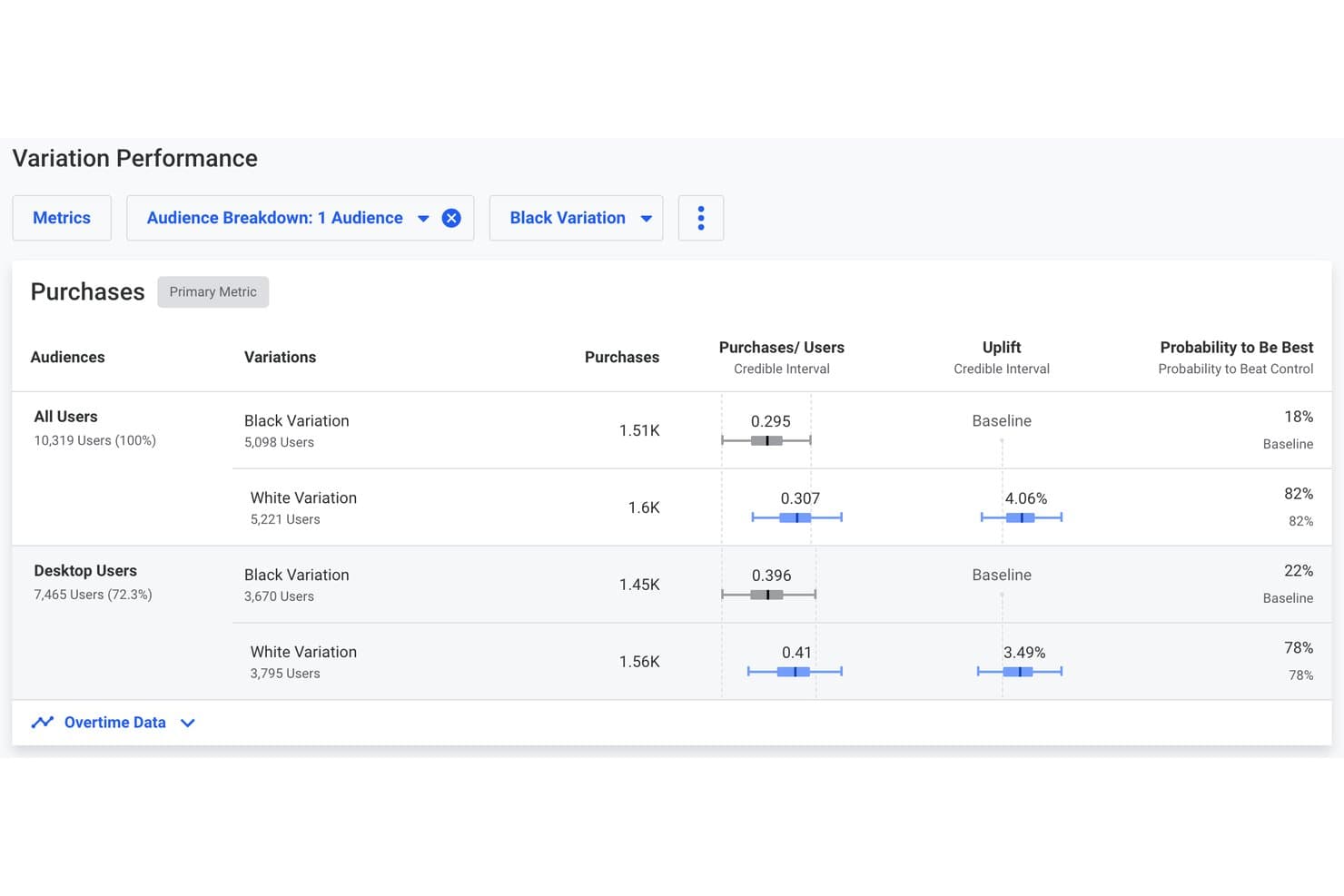Click the 82% probability to be best
This screenshot has height=896, width=1344.
click(x=1299, y=494)
